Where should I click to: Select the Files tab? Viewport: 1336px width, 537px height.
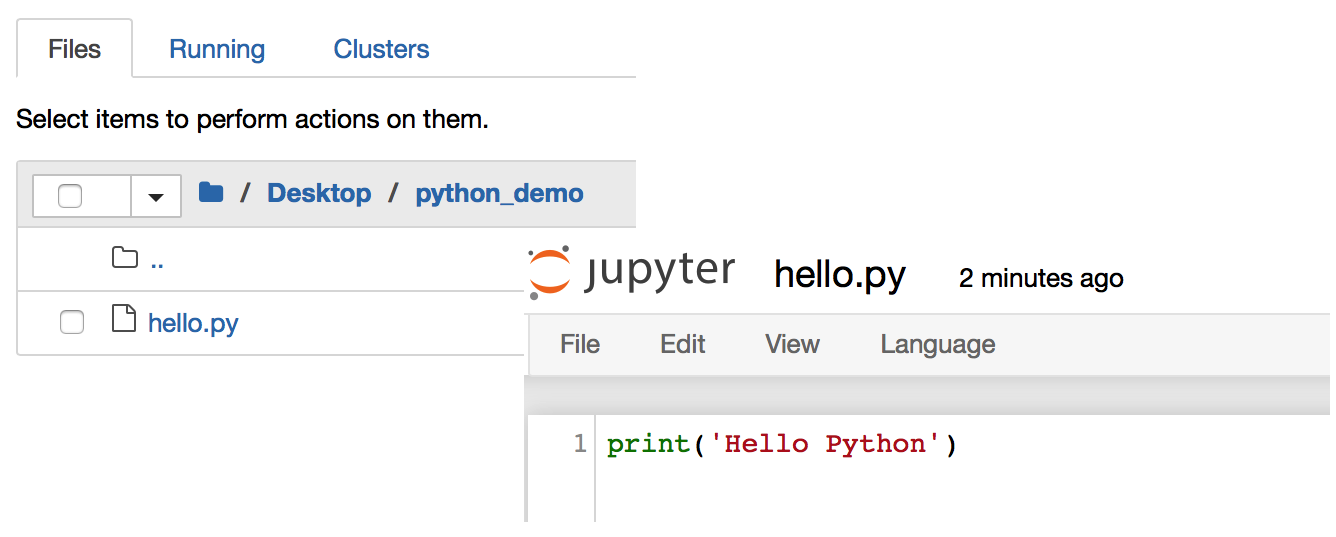[x=75, y=49]
